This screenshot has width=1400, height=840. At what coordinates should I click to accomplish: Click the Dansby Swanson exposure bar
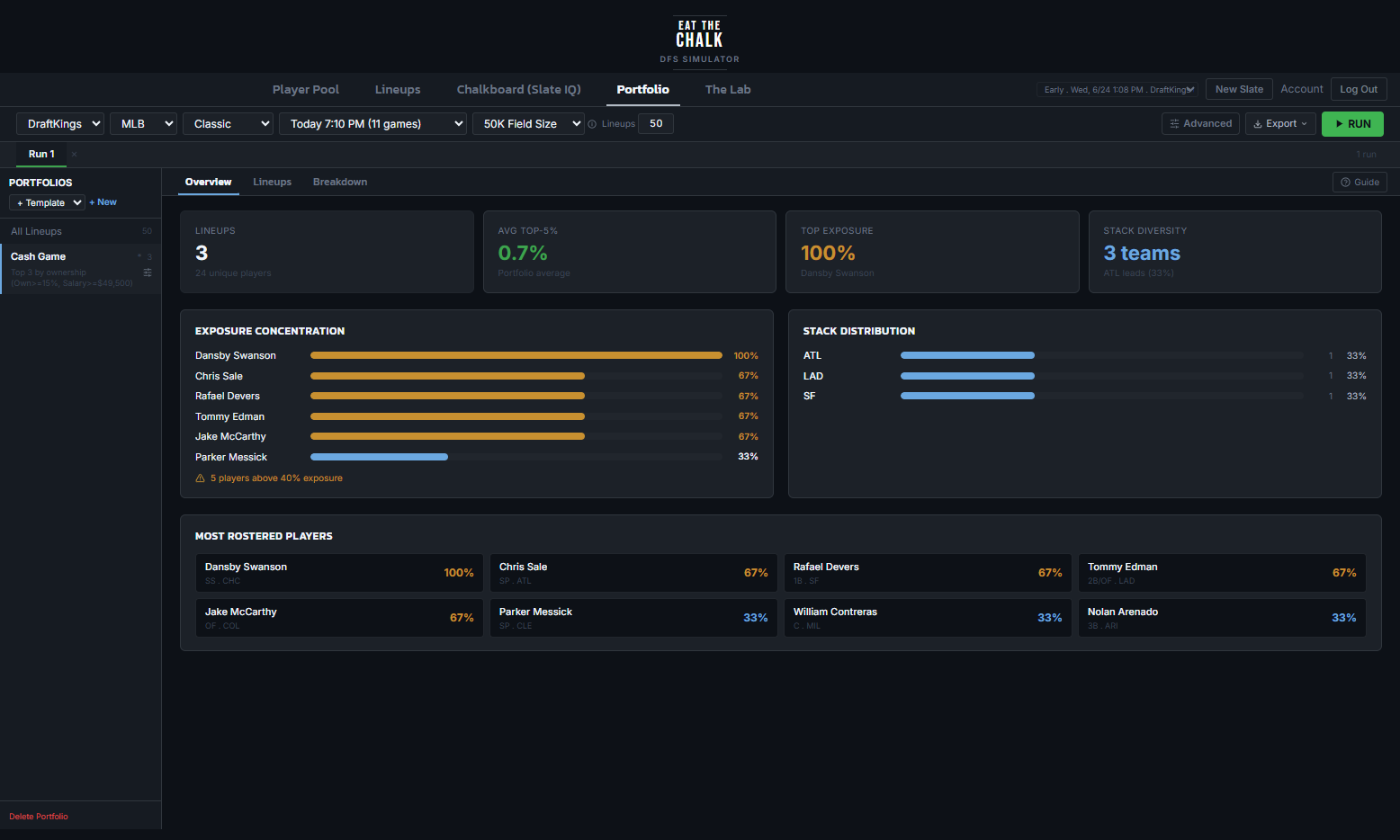coord(516,355)
